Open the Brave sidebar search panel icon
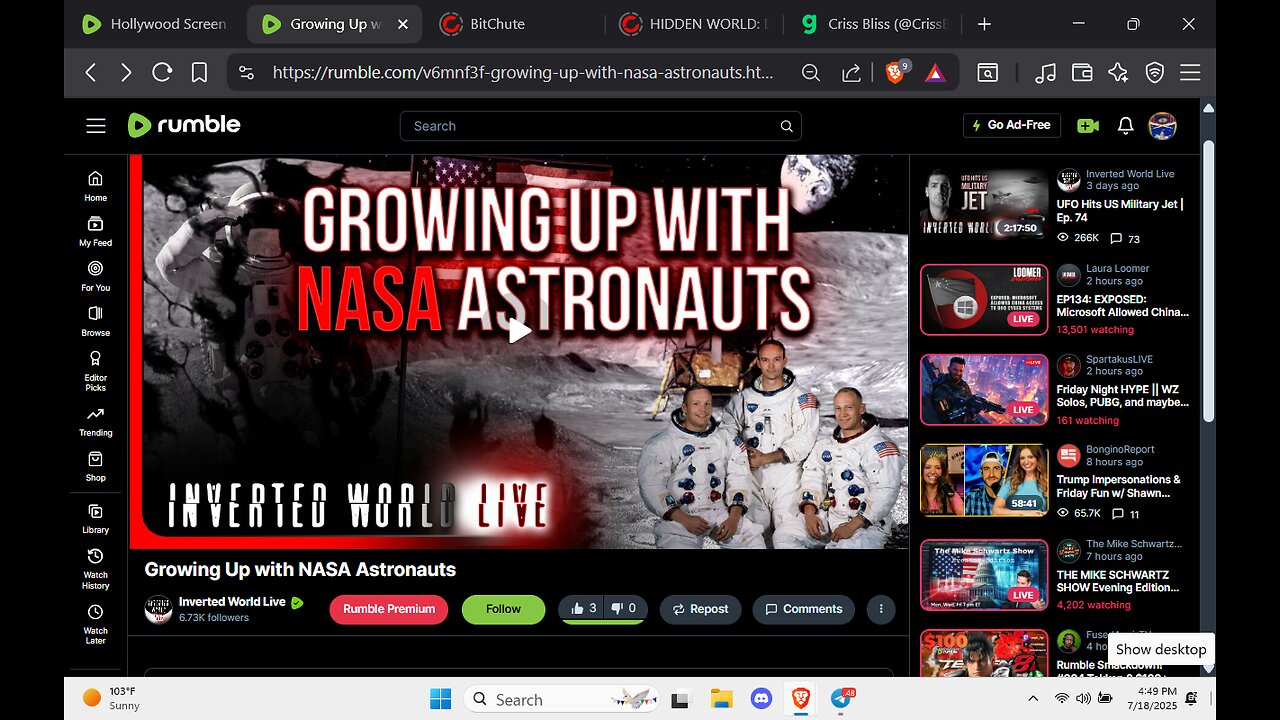 [987, 72]
